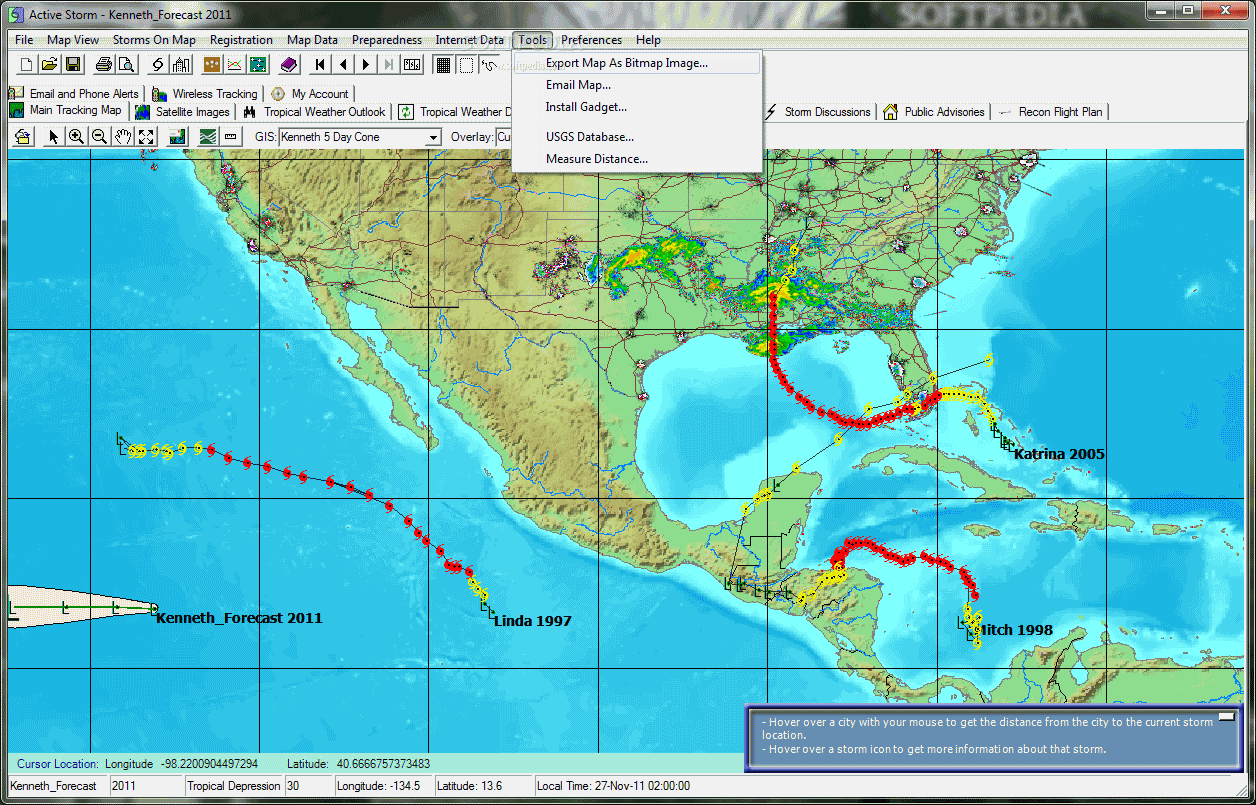This screenshot has width=1256, height=805.
Task: Choose Measure Distance menu entry
Action: (x=636, y=159)
